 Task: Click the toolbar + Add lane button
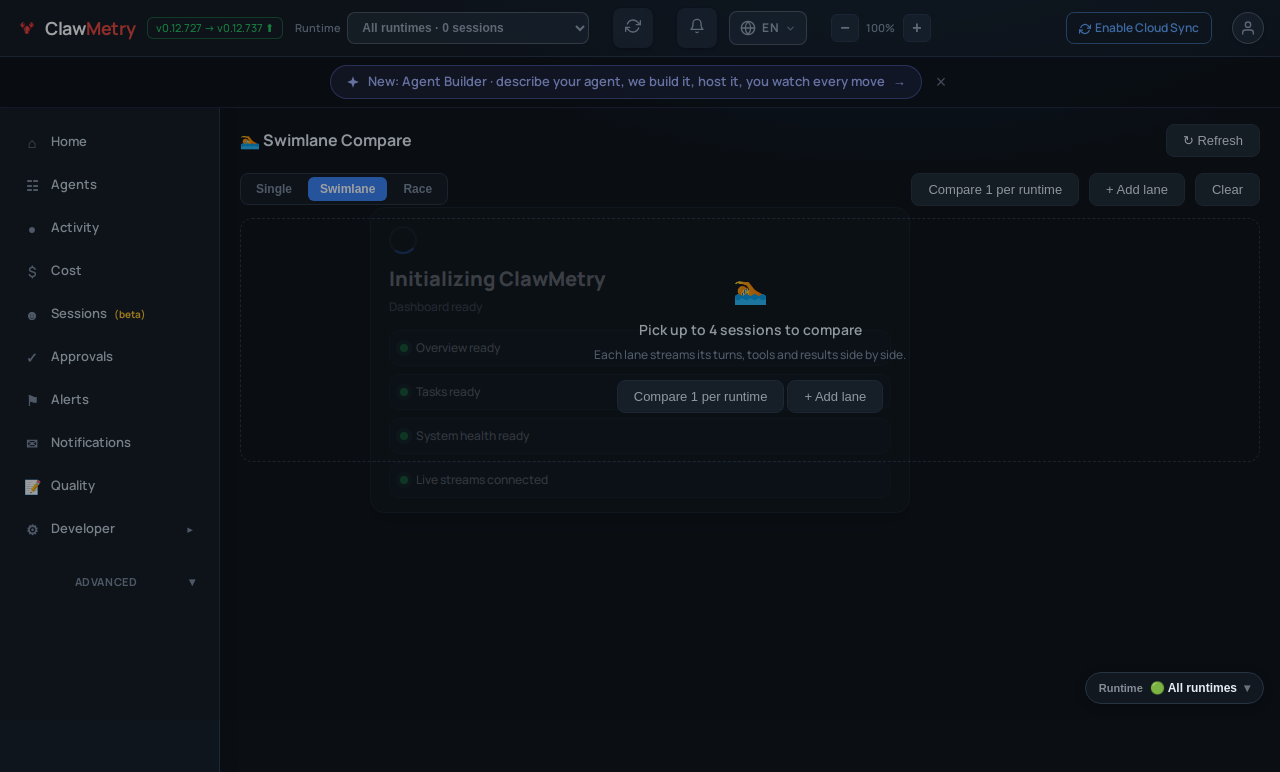coord(1137,190)
